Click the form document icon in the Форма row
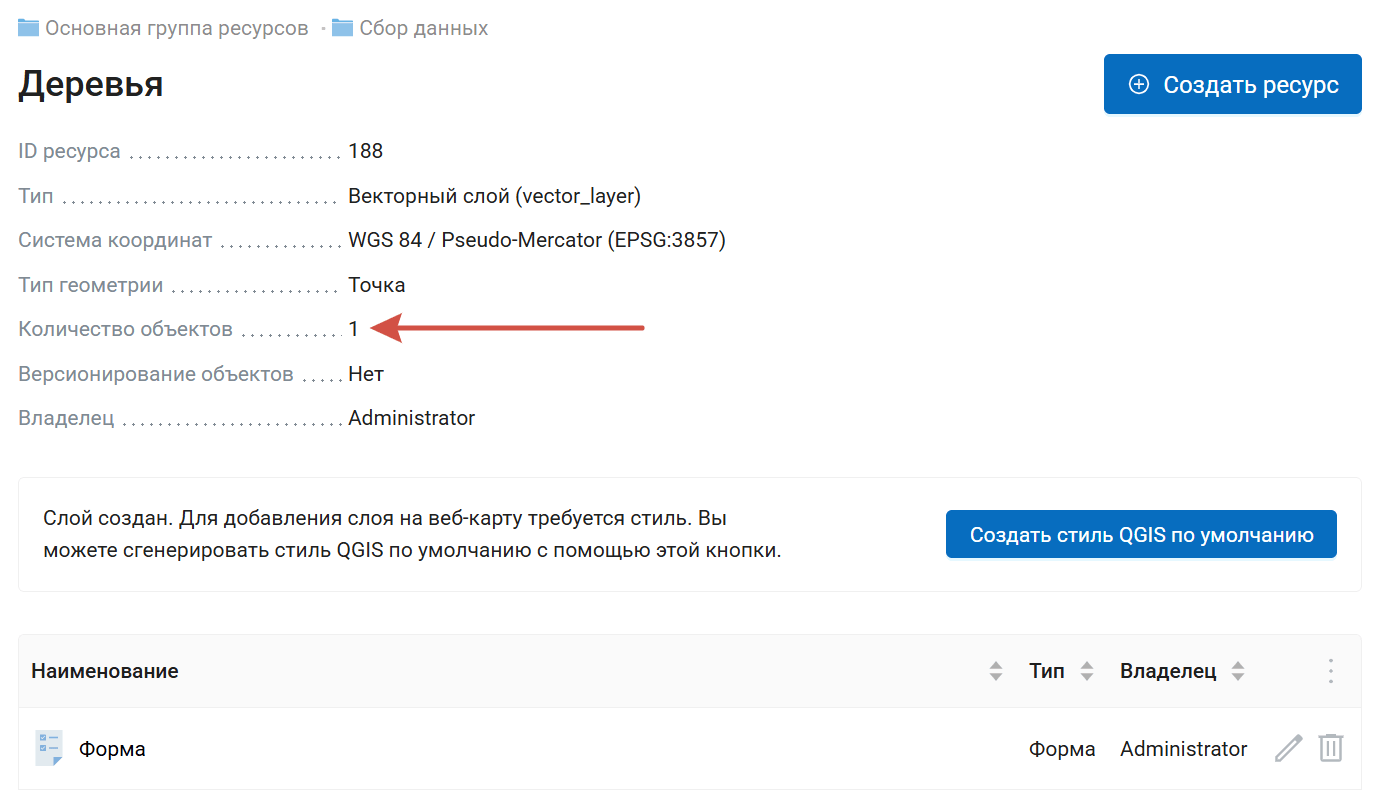 (x=48, y=748)
